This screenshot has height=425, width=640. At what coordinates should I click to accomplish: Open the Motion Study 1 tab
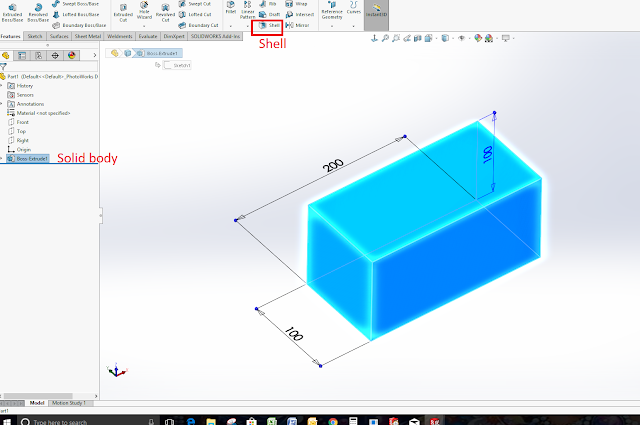pyautogui.click(x=69, y=403)
